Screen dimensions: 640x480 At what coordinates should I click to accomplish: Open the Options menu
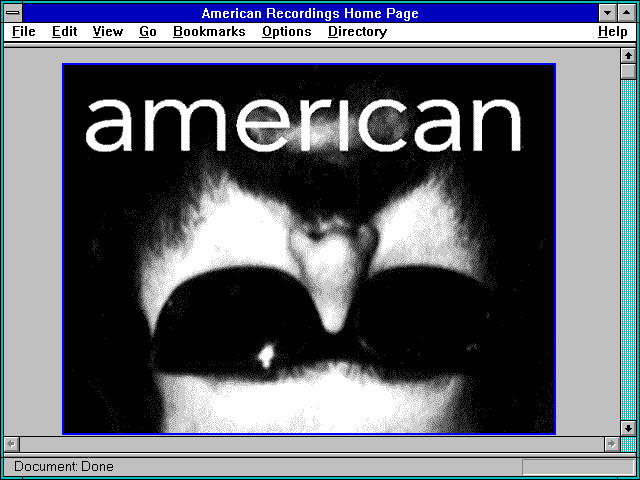pos(287,32)
